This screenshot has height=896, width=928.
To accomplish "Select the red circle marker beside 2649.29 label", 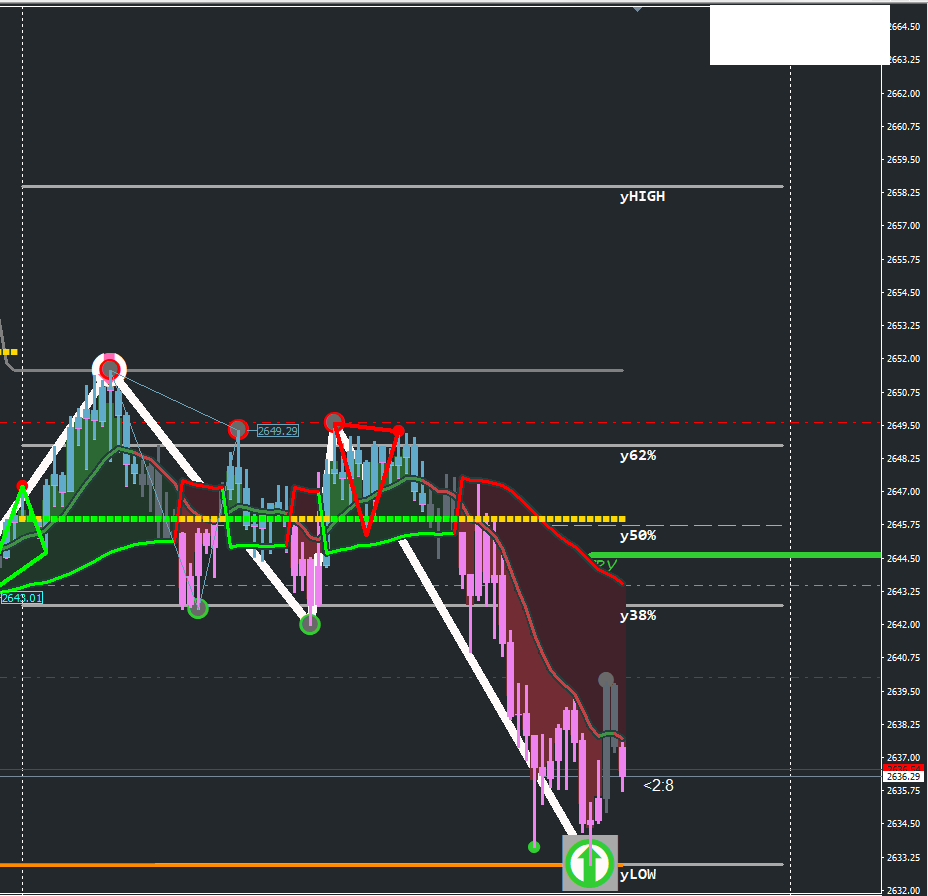I will [238, 429].
